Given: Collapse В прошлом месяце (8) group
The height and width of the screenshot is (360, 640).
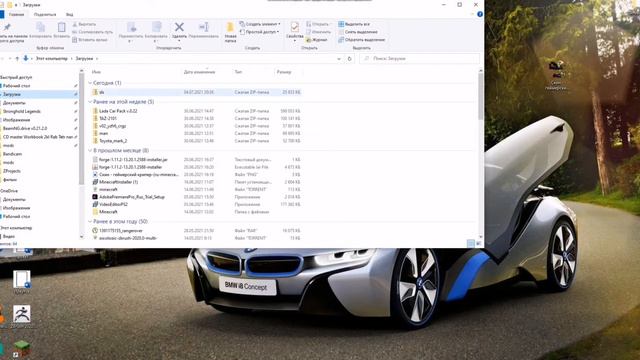Looking at the screenshot, I should coord(90,151).
